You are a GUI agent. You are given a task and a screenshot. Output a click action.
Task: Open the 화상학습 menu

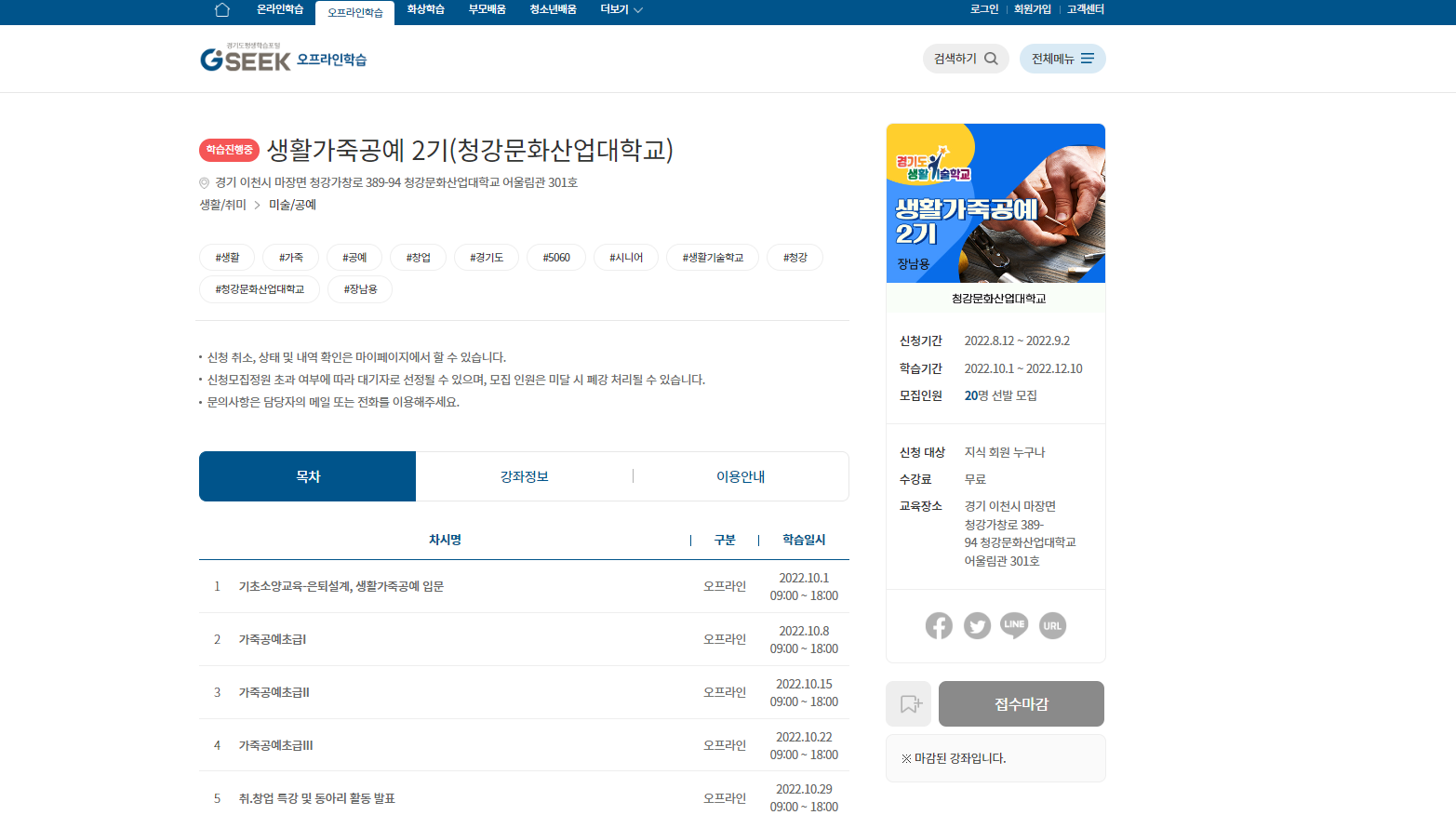coord(425,9)
